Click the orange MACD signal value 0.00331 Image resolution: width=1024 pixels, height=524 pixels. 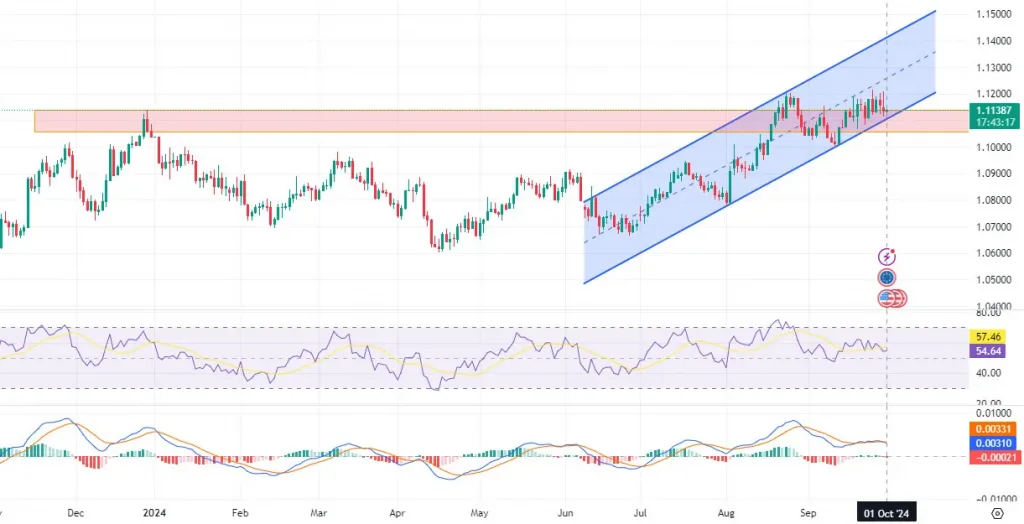click(x=993, y=429)
